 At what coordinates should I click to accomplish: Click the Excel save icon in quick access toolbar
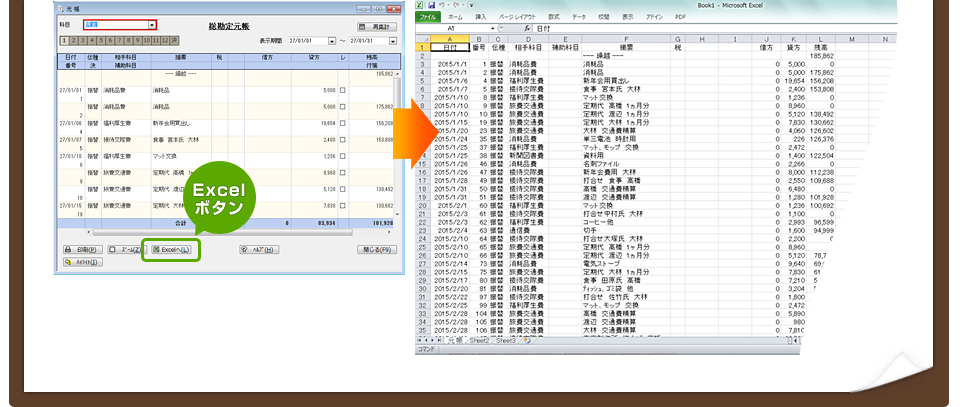pos(431,4)
